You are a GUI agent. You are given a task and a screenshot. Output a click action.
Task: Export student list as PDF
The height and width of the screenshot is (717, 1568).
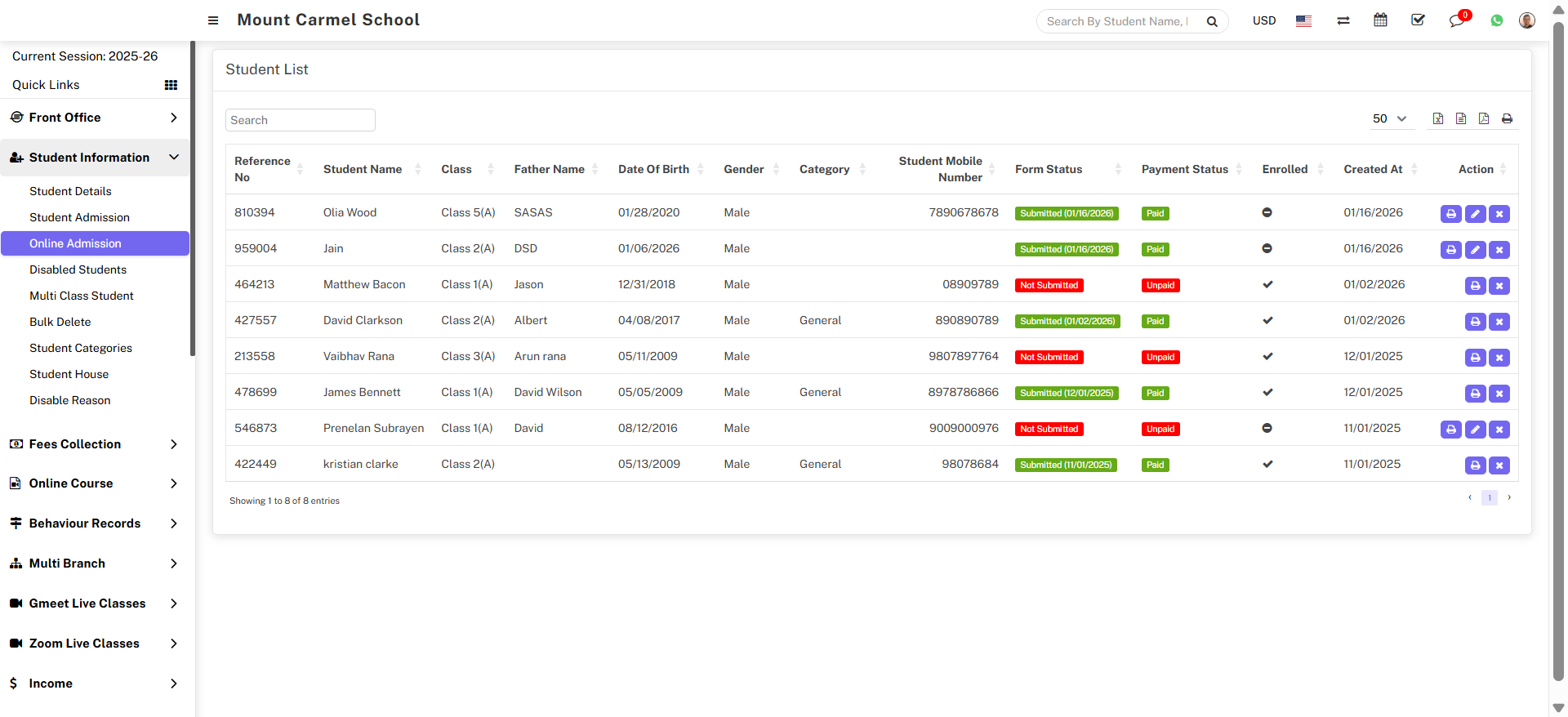tap(1484, 119)
